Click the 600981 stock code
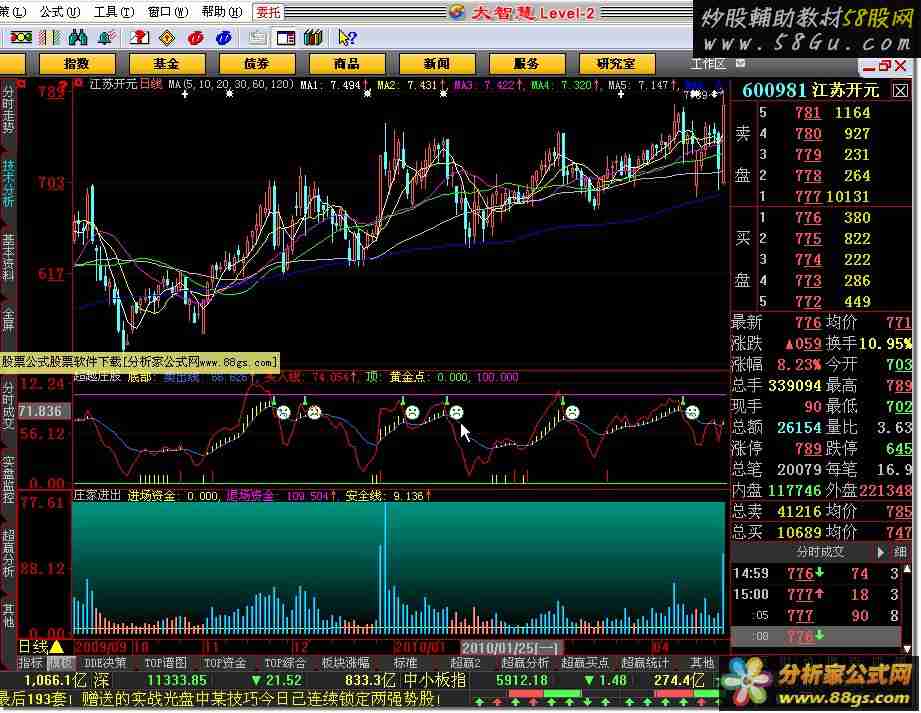Viewport: 921px width, 713px height. pyautogui.click(x=774, y=90)
